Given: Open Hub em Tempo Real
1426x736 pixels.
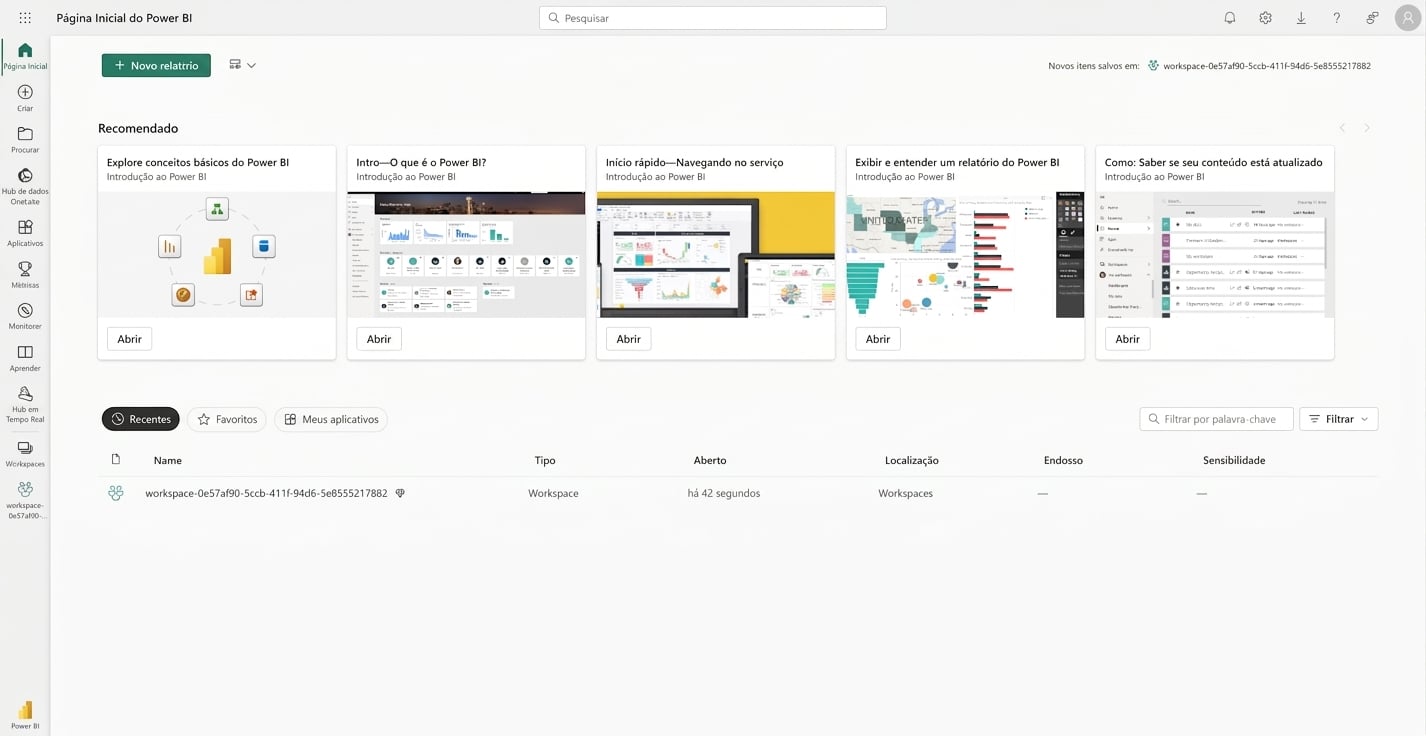Looking at the screenshot, I should click(25, 404).
